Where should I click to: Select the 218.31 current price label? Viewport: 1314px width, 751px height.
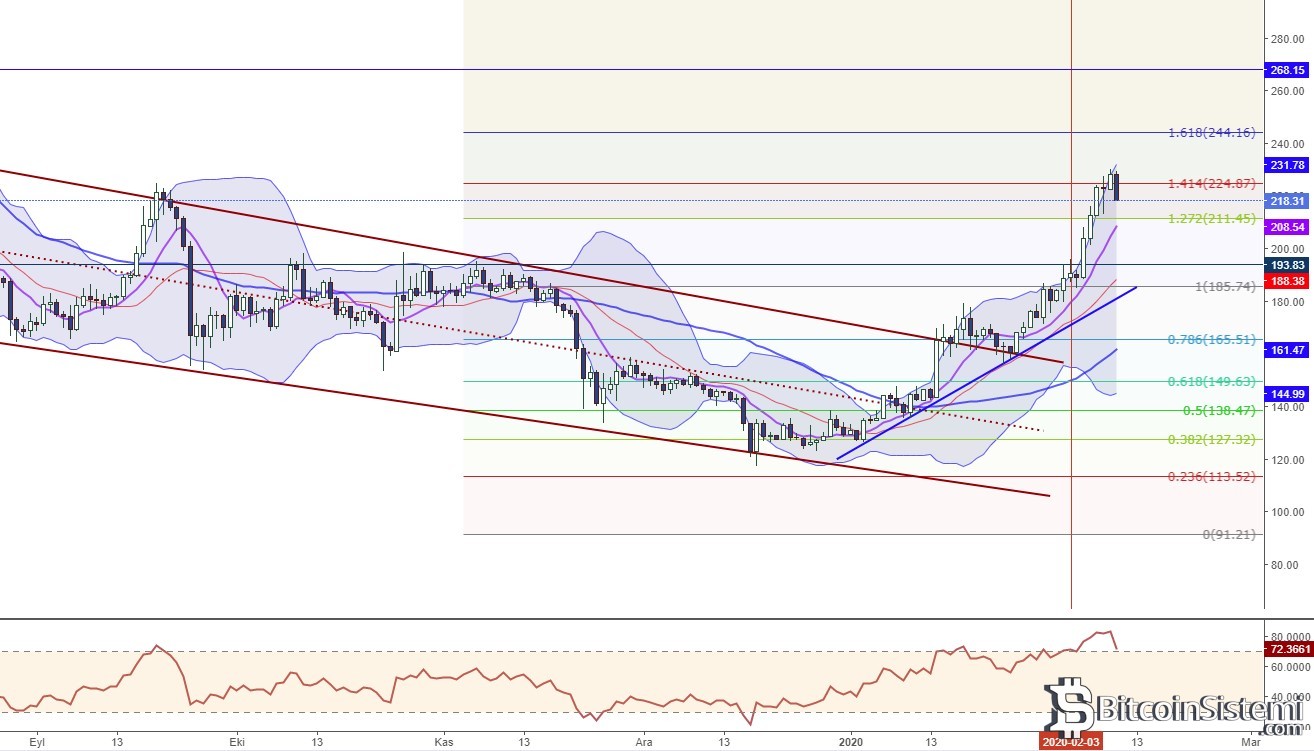(1286, 201)
